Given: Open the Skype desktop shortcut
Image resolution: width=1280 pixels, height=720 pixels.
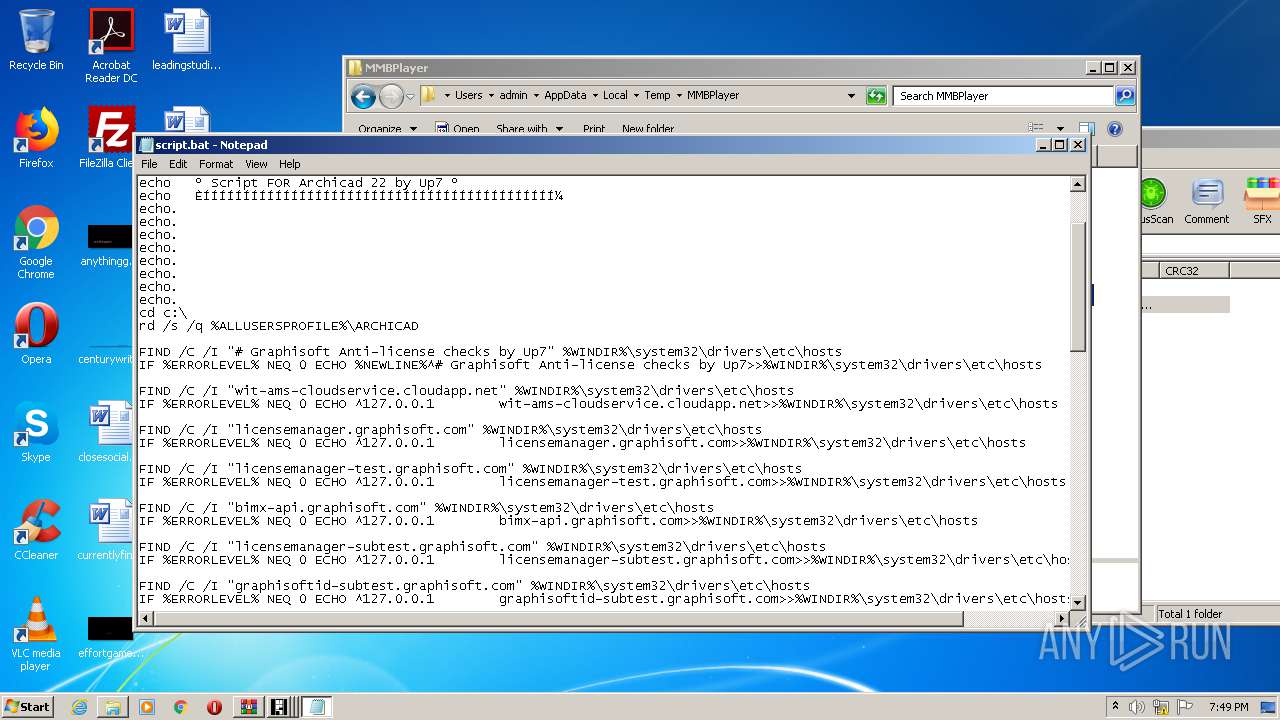Looking at the screenshot, I should 36,432.
